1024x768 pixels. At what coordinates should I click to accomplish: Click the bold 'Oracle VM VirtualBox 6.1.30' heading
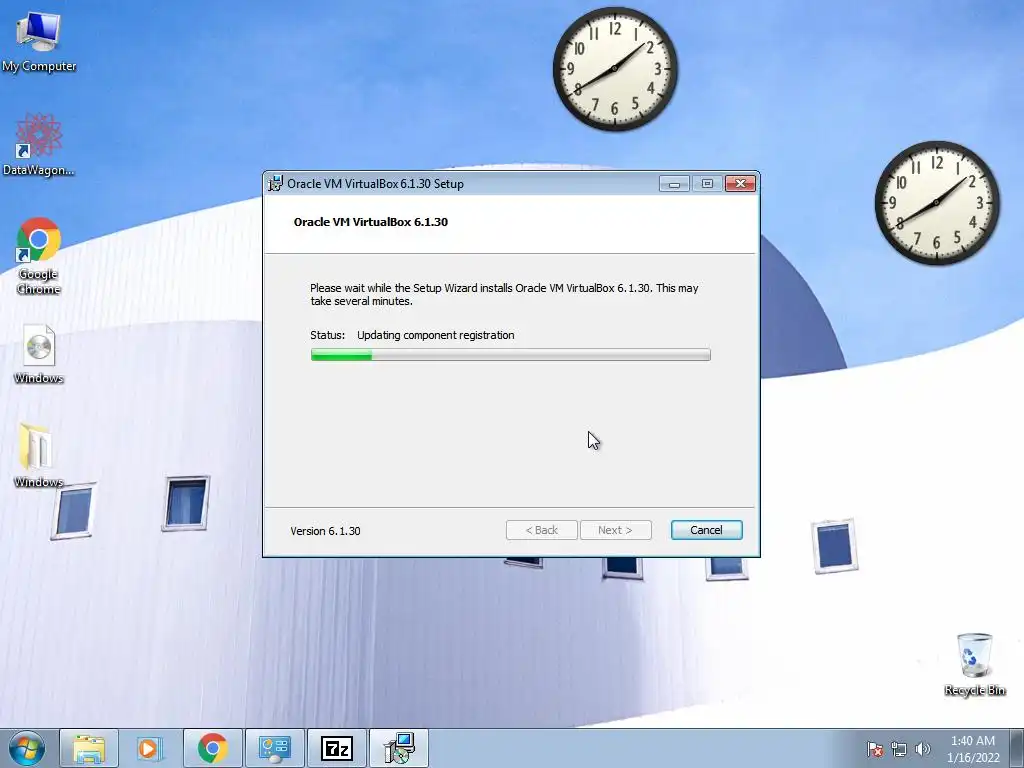(371, 222)
